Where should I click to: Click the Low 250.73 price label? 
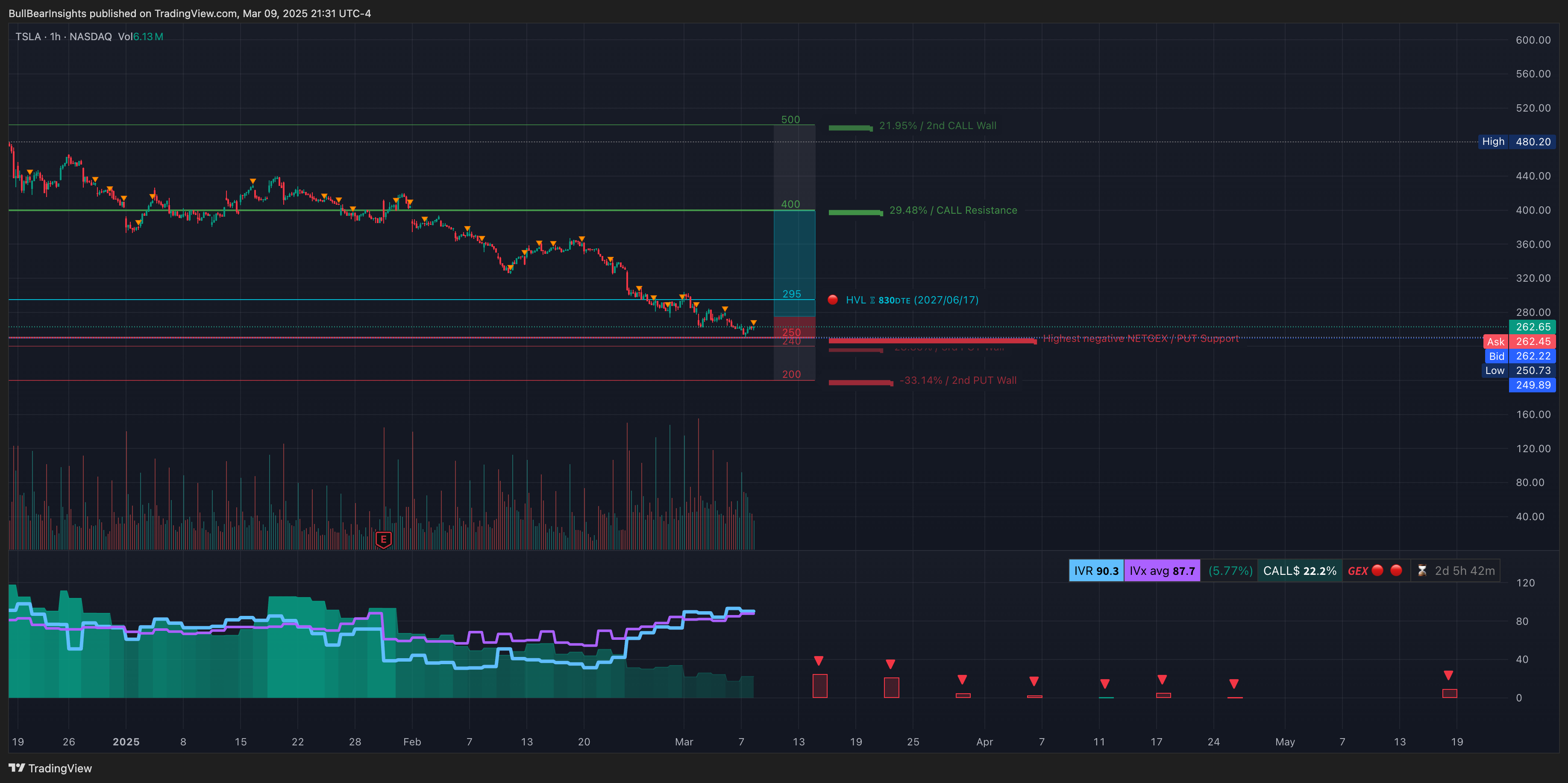coord(1518,370)
